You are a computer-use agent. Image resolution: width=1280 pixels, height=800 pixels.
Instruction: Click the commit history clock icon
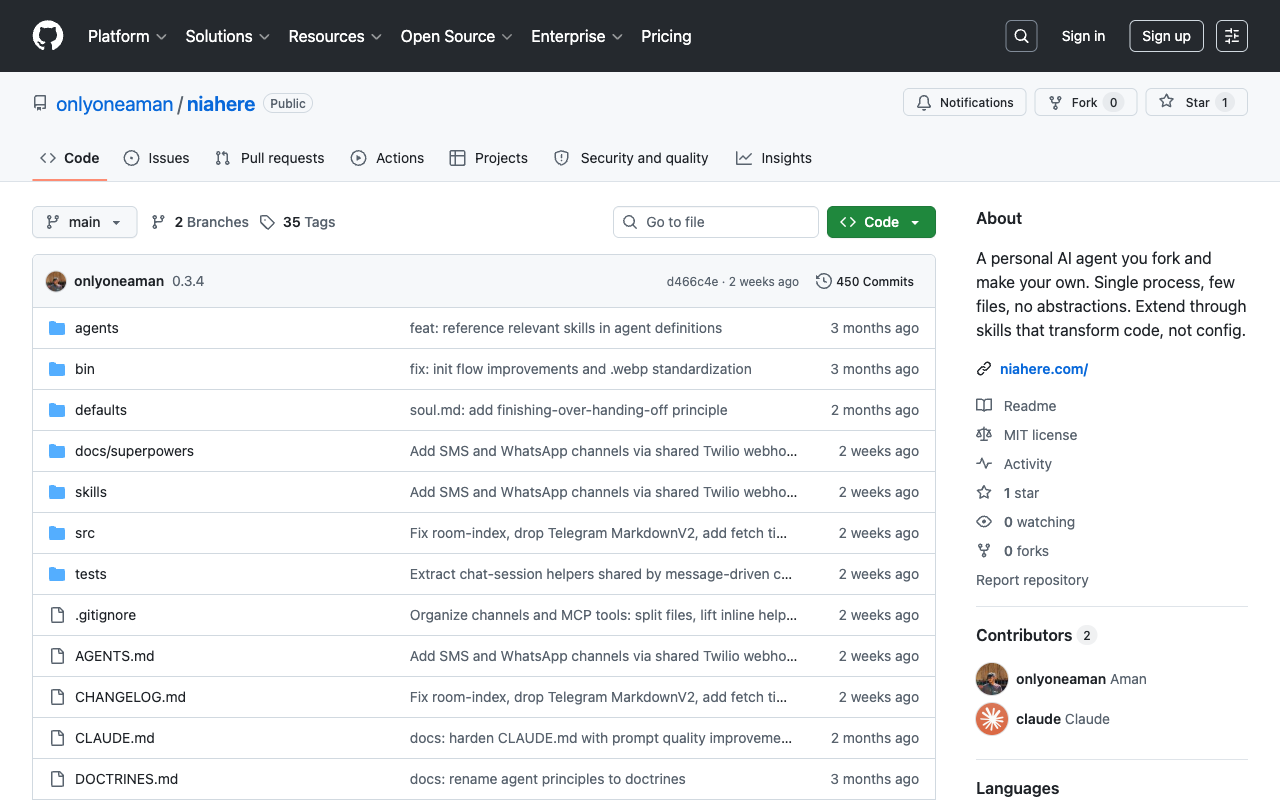coord(824,281)
